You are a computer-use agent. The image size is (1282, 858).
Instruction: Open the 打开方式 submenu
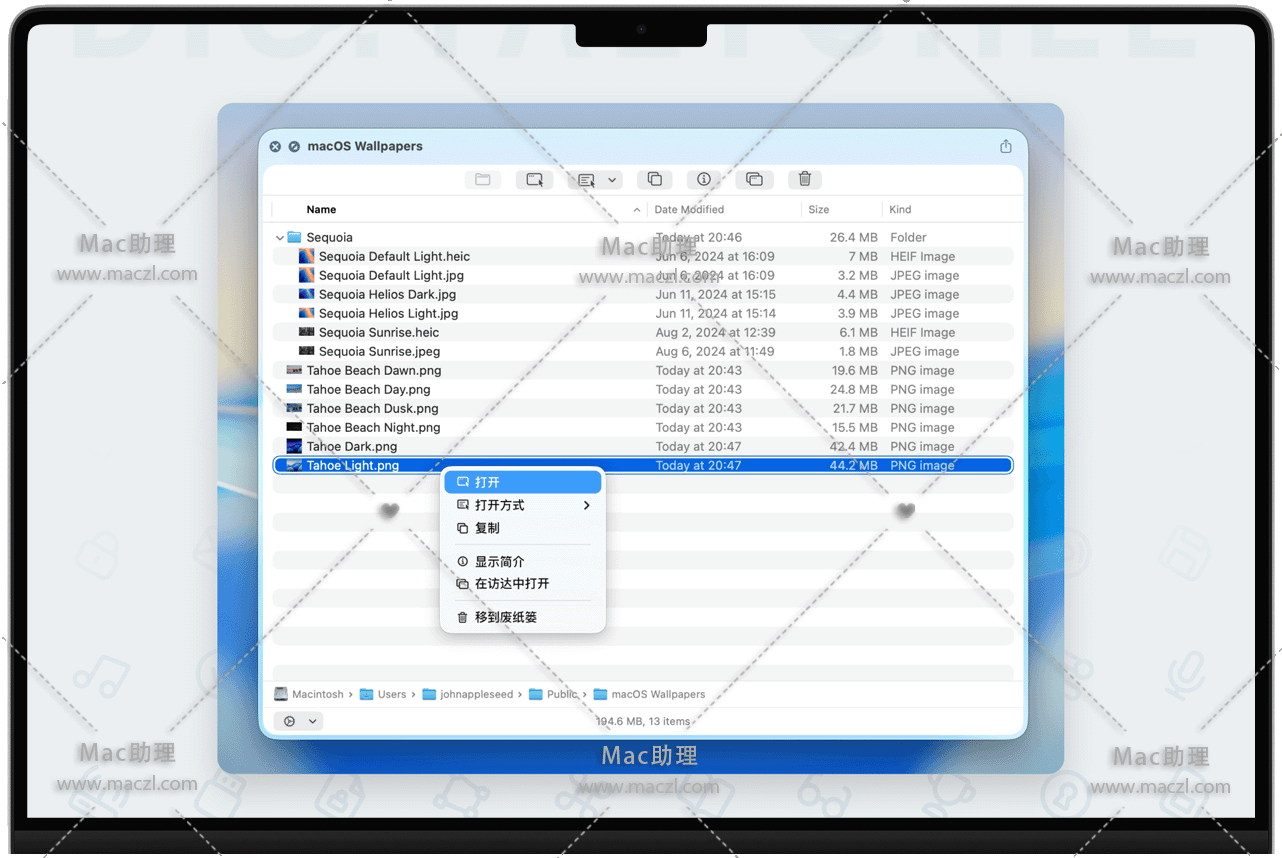point(523,505)
